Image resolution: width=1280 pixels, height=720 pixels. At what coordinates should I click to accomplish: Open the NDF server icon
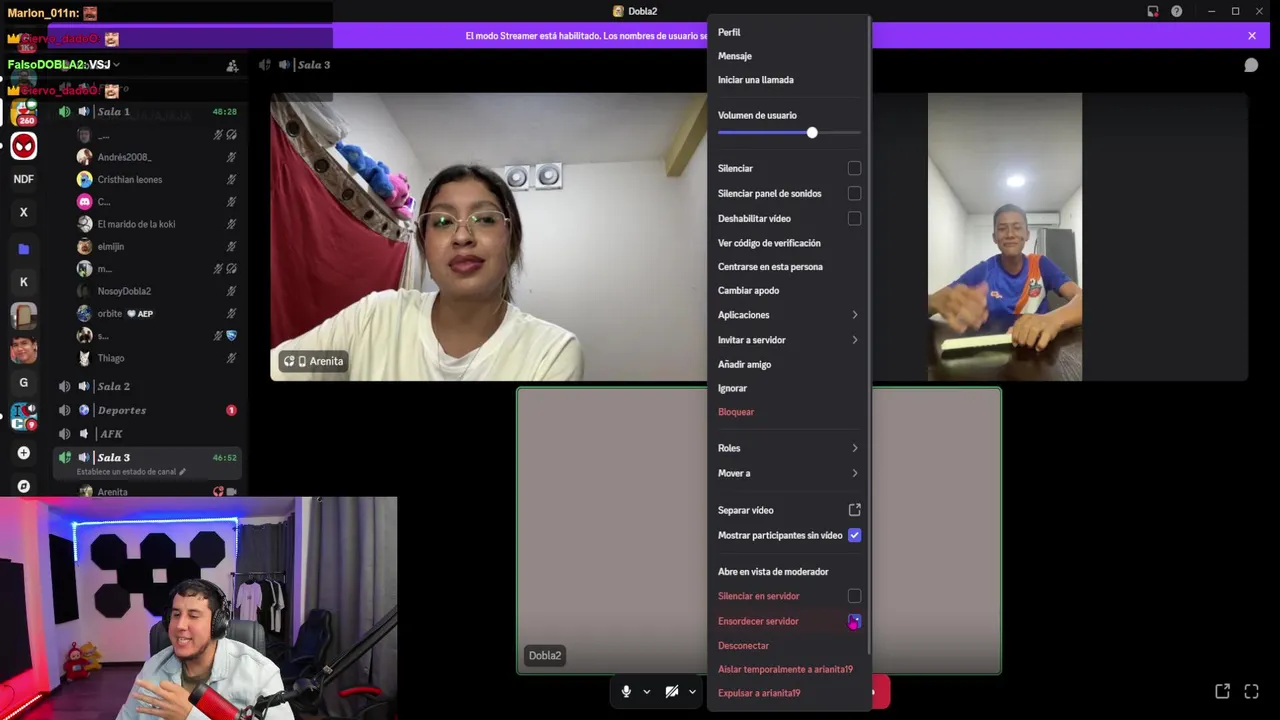tap(24, 179)
